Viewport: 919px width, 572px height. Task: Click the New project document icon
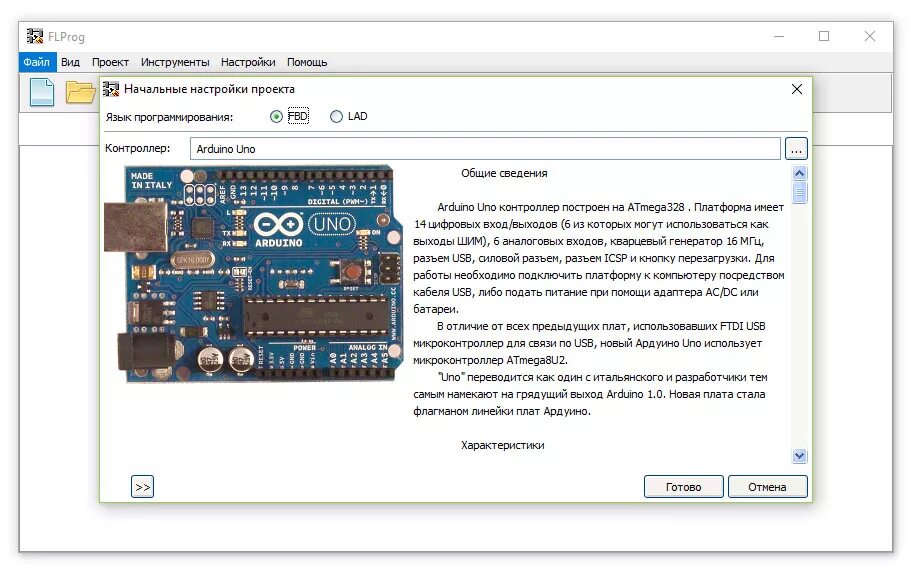click(42, 92)
